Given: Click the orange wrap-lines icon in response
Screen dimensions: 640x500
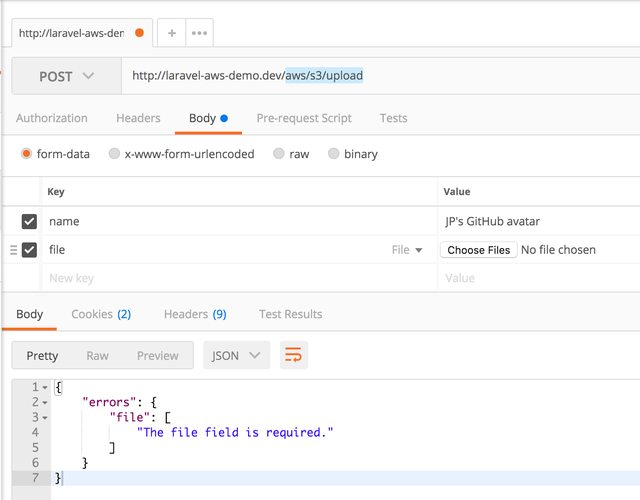Looking at the screenshot, I should pyautogui.click(x=293, y=355).
